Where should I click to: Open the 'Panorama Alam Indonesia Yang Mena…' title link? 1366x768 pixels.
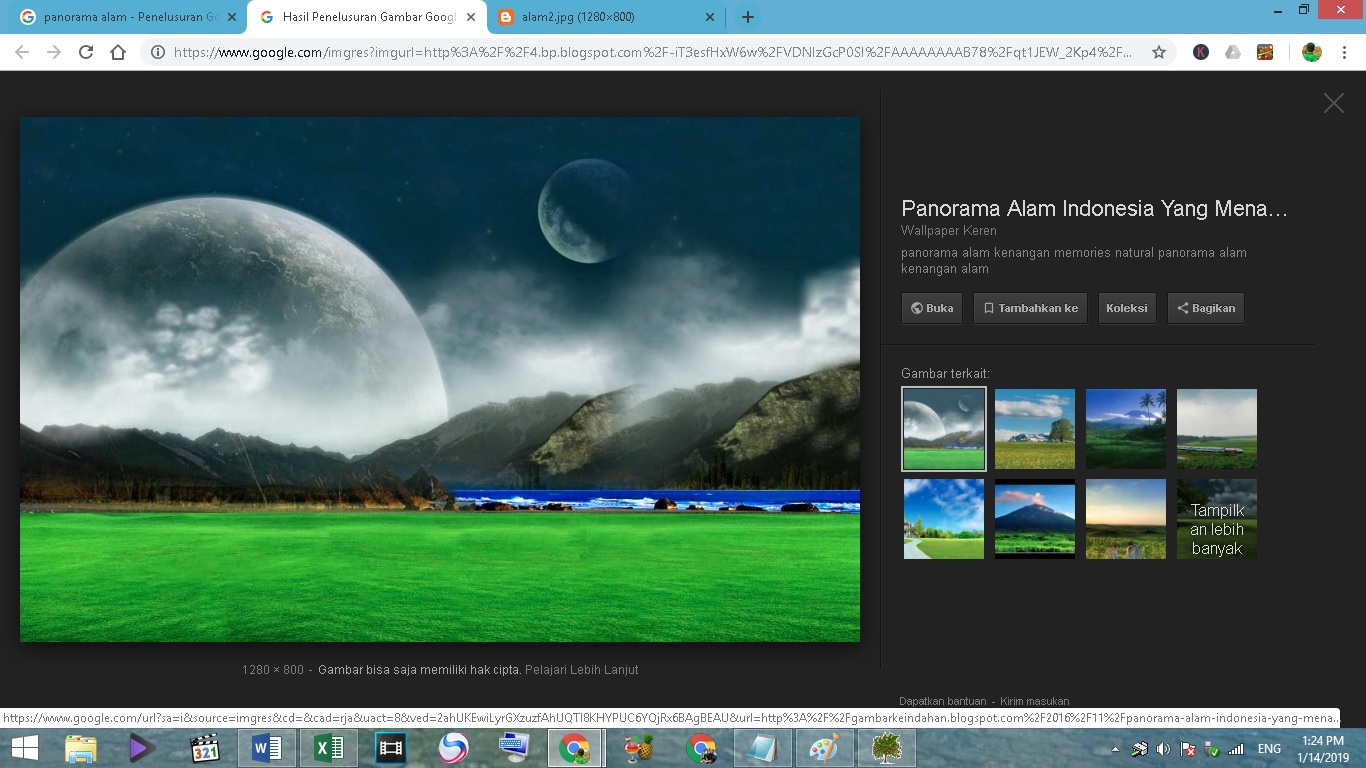tap(1094, 209)
